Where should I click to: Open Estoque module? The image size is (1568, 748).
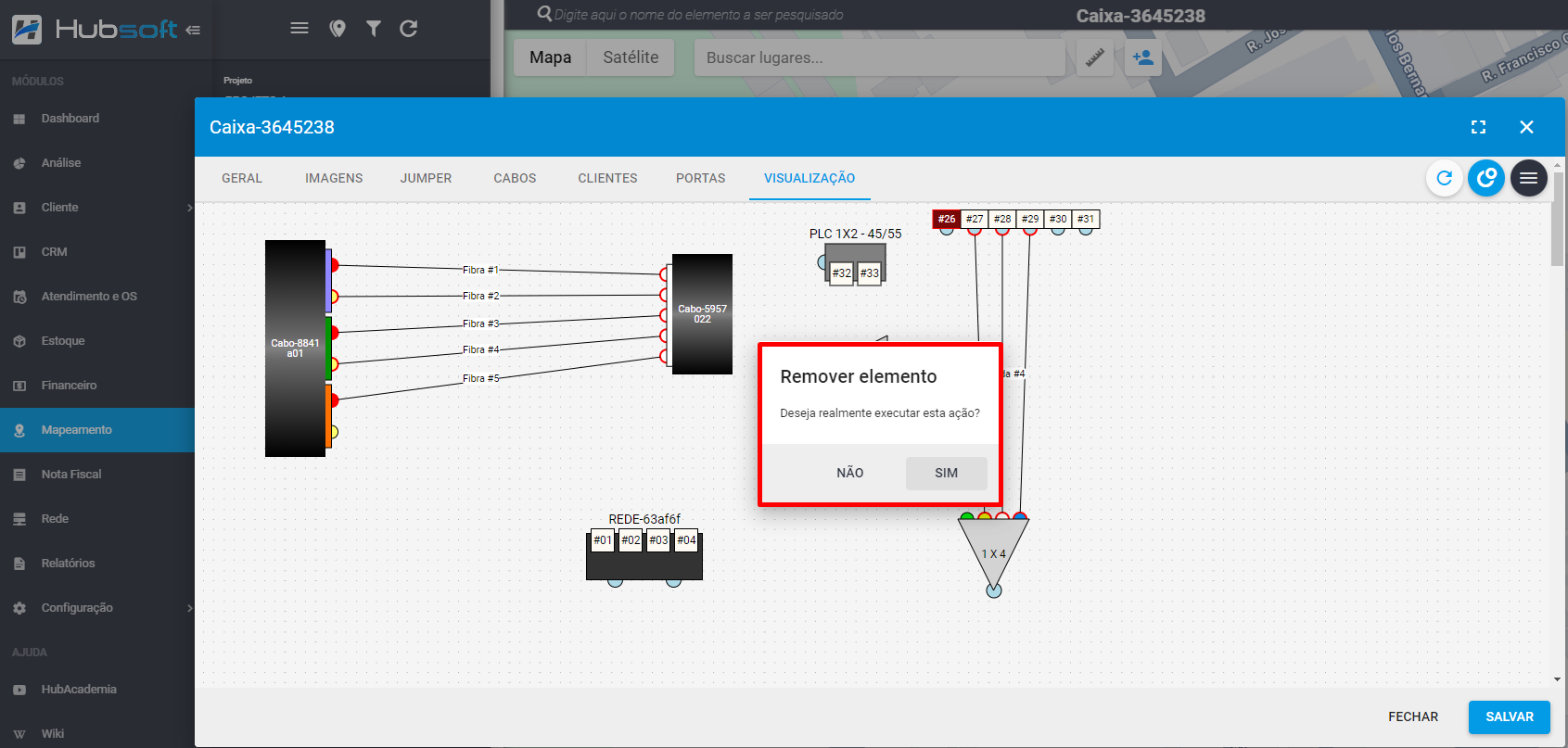pyautogui.click(x=97, y=341)
